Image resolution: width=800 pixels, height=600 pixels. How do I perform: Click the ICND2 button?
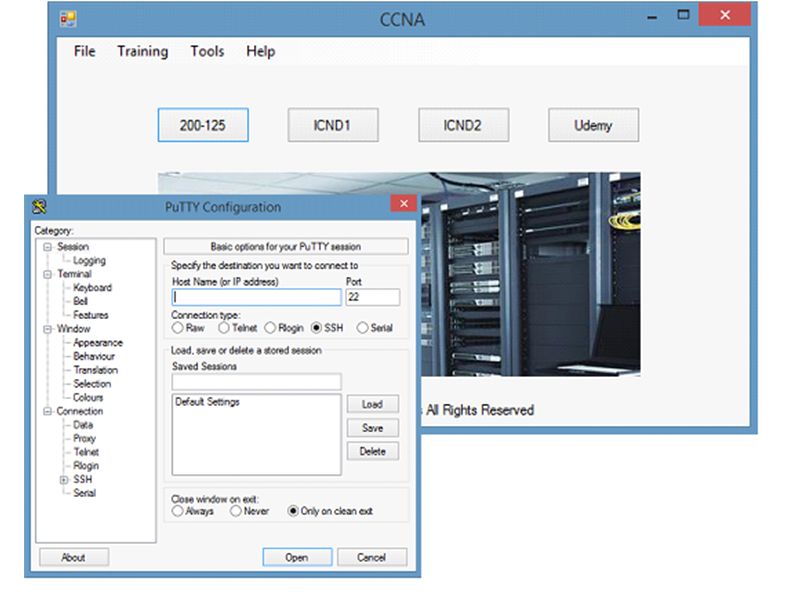click(x=463, y=125)
